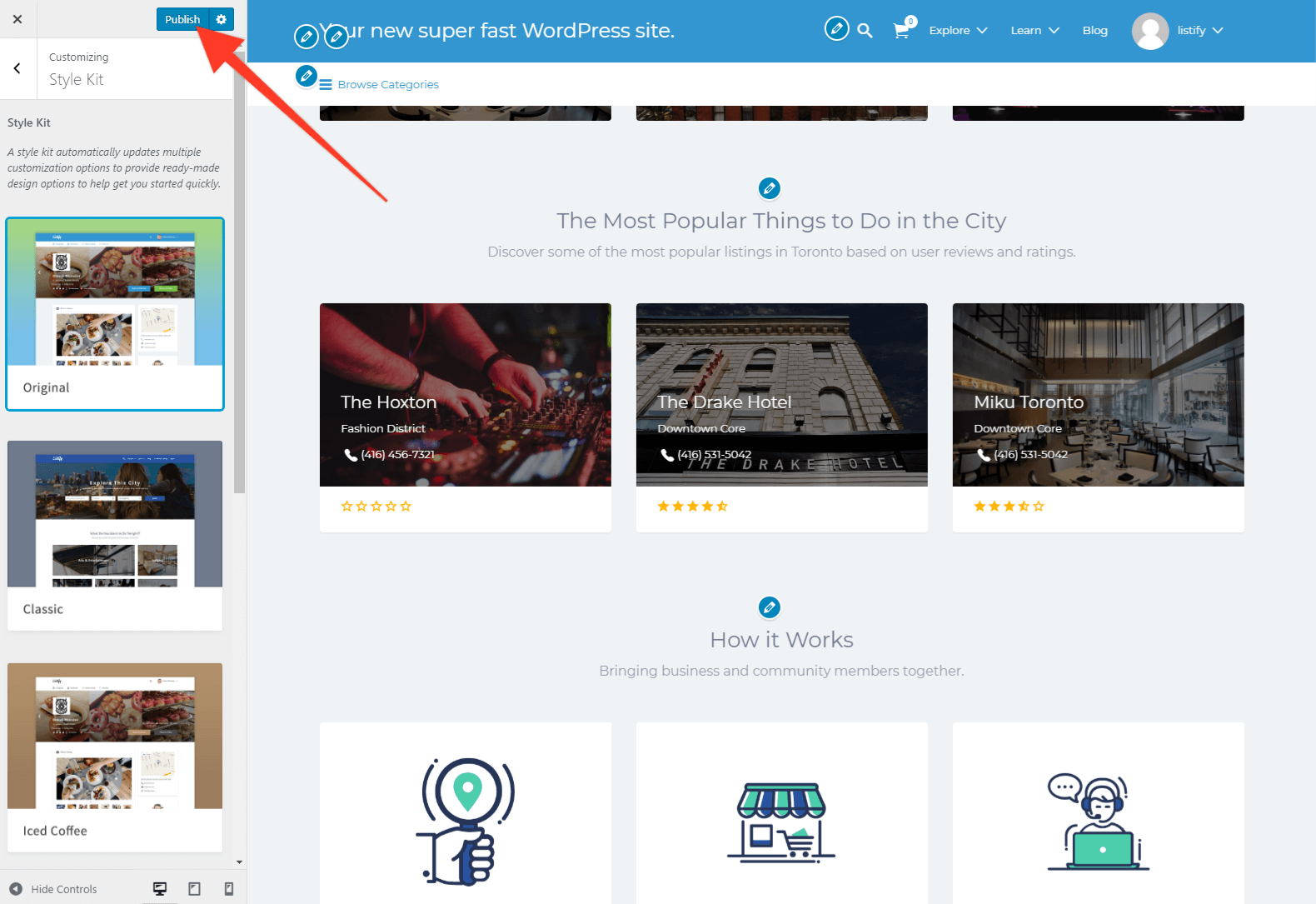The height and width of the screenshot is (904, 1316).
Task: Click The Drake Hotel star rating
Action: pos(693,507)
